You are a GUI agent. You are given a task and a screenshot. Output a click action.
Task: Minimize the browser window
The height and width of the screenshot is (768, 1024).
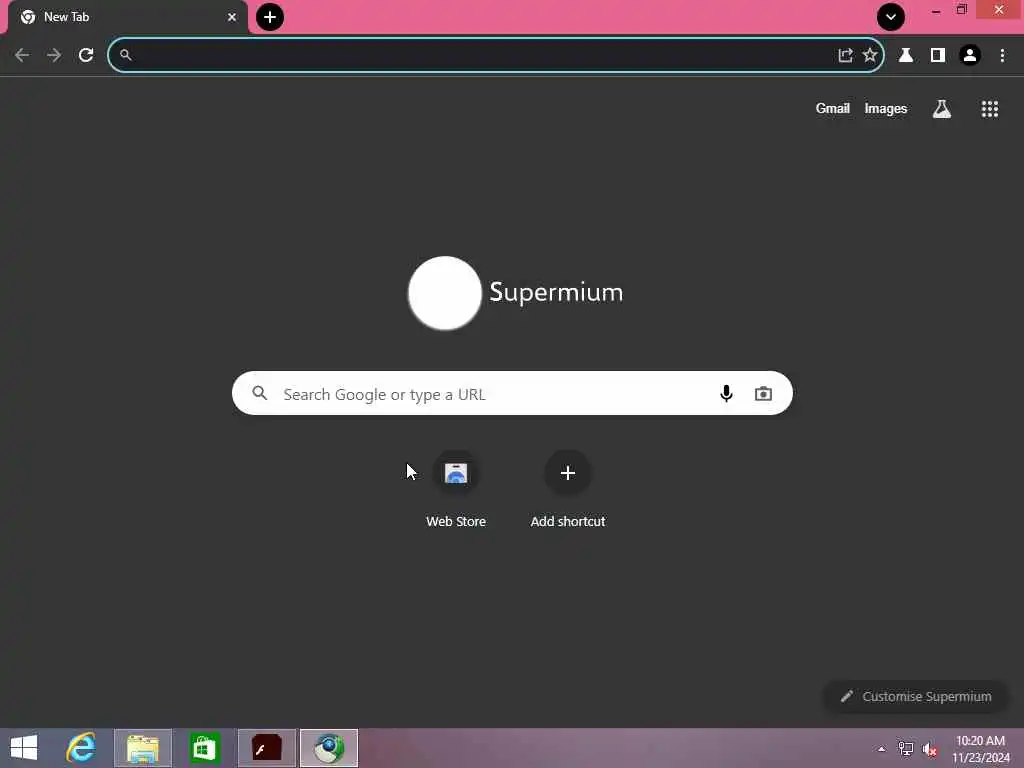936,10
